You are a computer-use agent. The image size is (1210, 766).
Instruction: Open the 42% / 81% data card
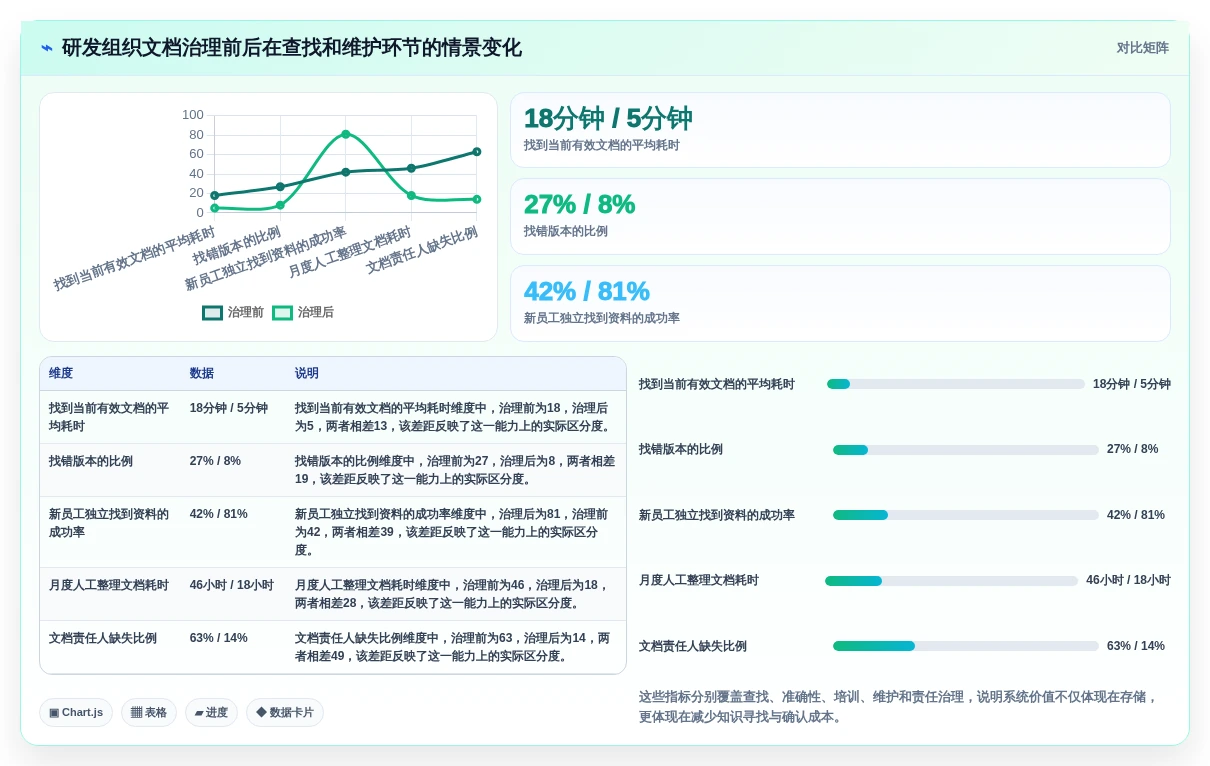click(x=840, y=303)
